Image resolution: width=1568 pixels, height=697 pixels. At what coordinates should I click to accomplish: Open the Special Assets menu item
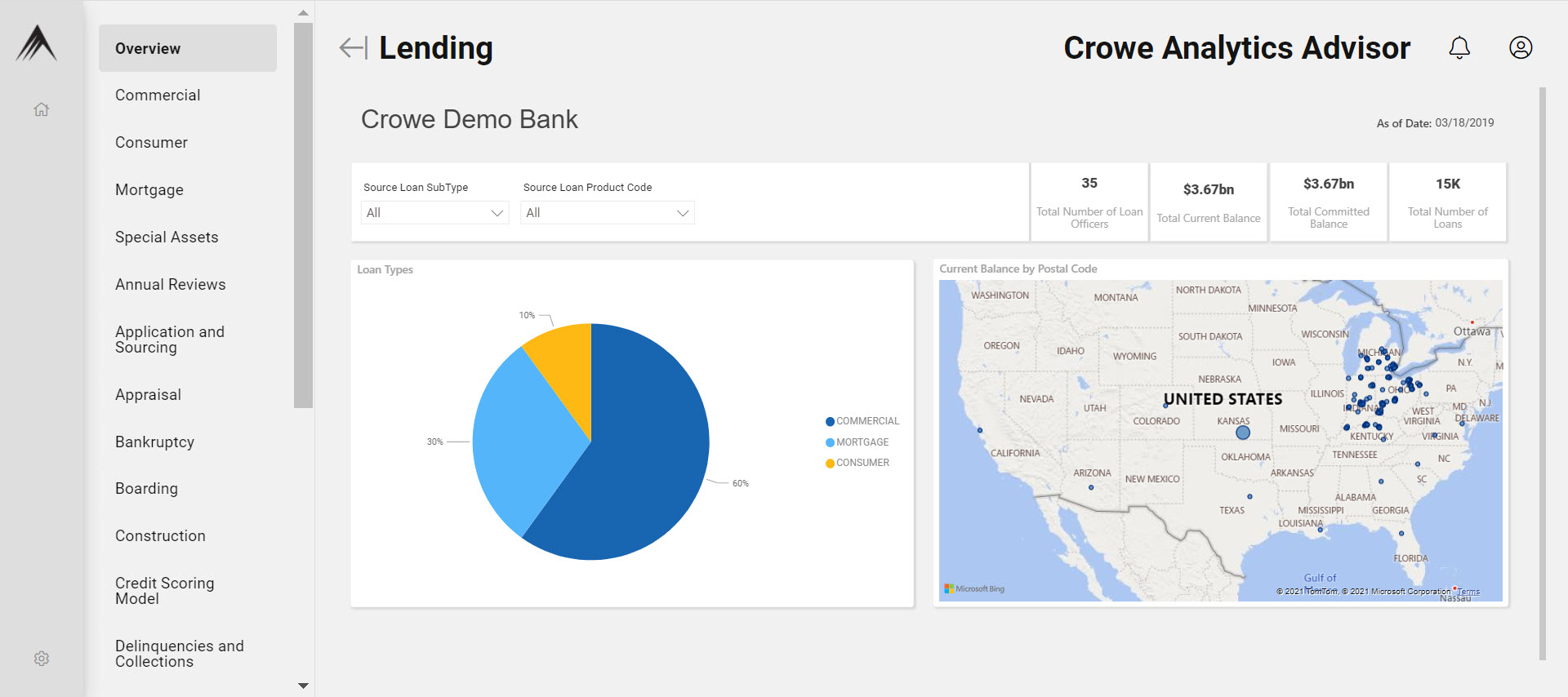coord(167,238)
